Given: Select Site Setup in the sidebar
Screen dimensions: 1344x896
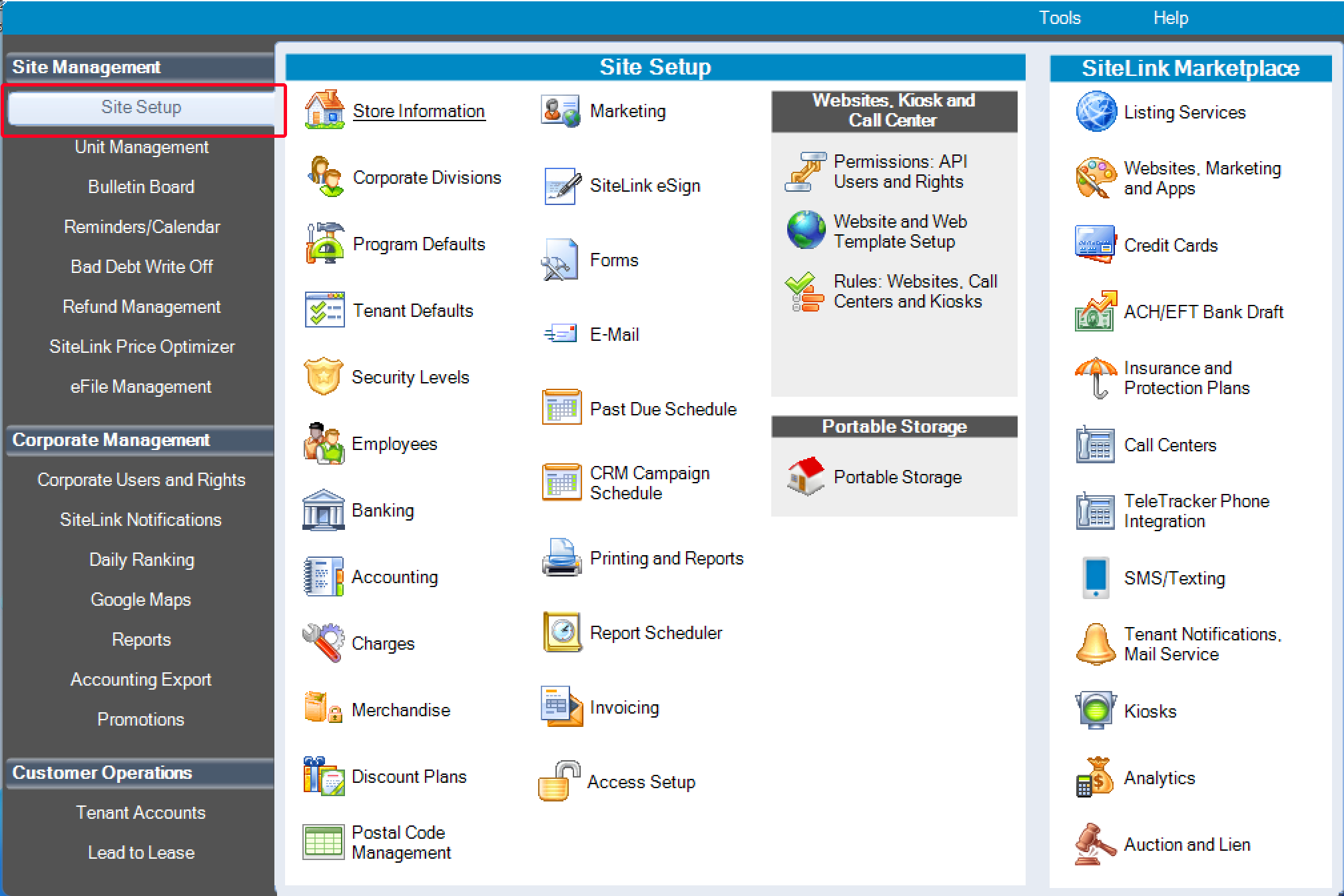Looking at the screenshot, I should click(x=141, y=107).
